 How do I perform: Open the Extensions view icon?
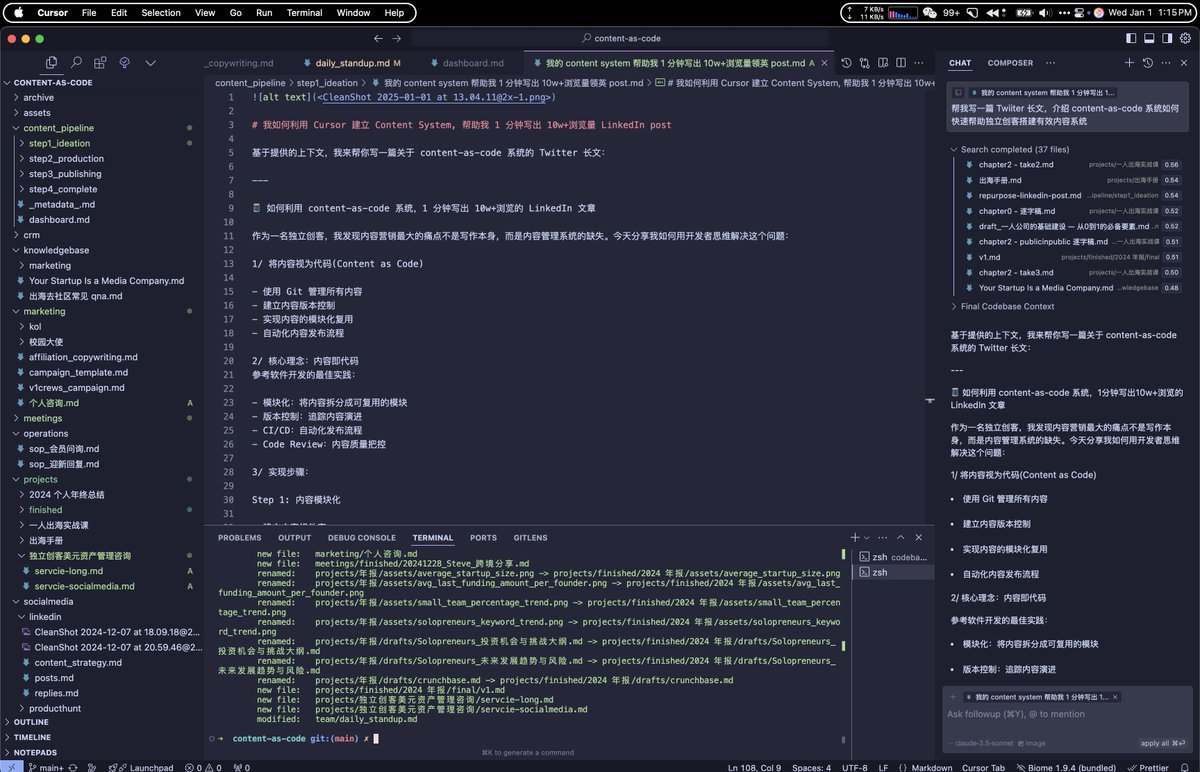click(100, 62)
